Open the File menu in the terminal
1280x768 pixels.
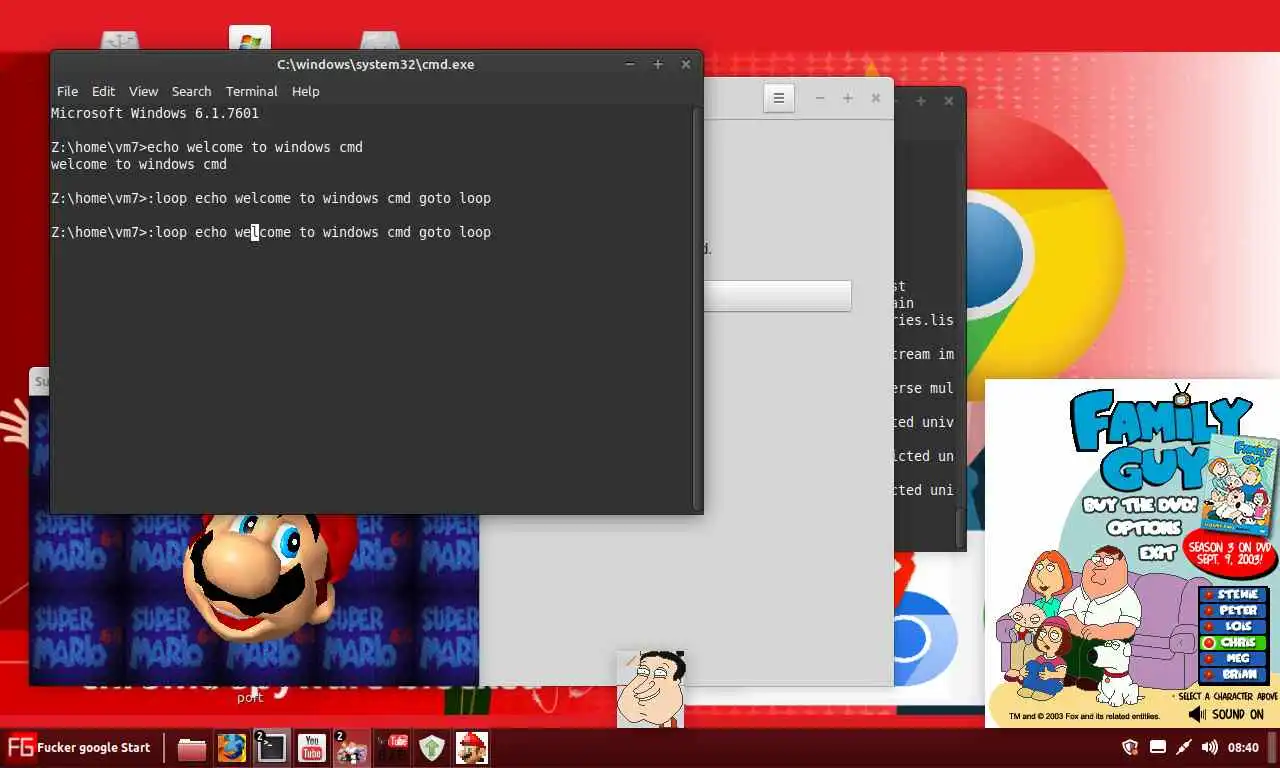[x=67, y=91]
